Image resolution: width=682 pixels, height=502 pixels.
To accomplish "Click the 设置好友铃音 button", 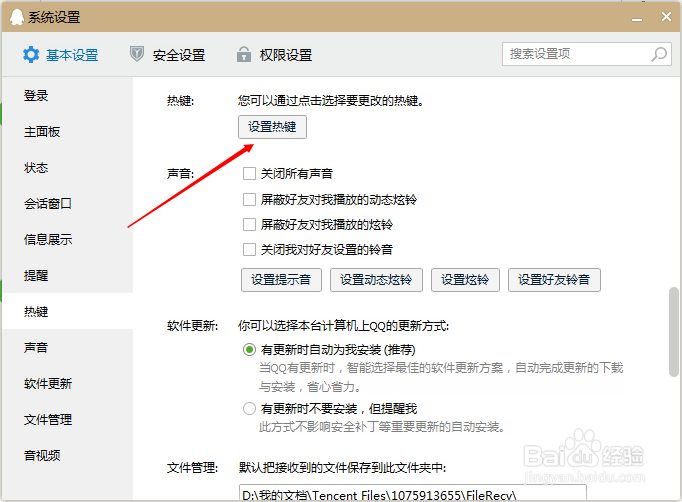I will point(554,280).
